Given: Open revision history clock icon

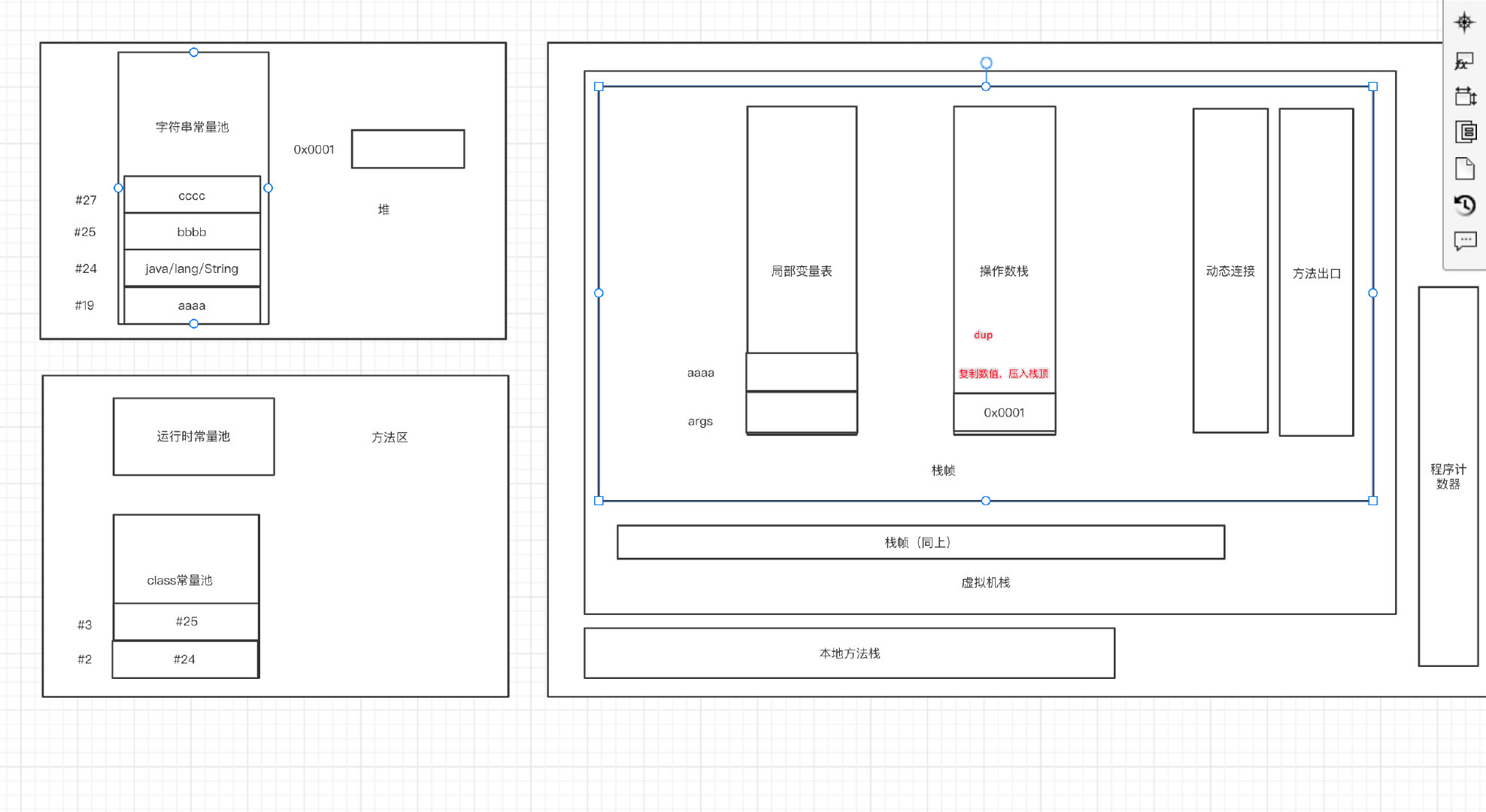Looking at the screenshot, I should pyautogui.click(x=1465, y=205).
